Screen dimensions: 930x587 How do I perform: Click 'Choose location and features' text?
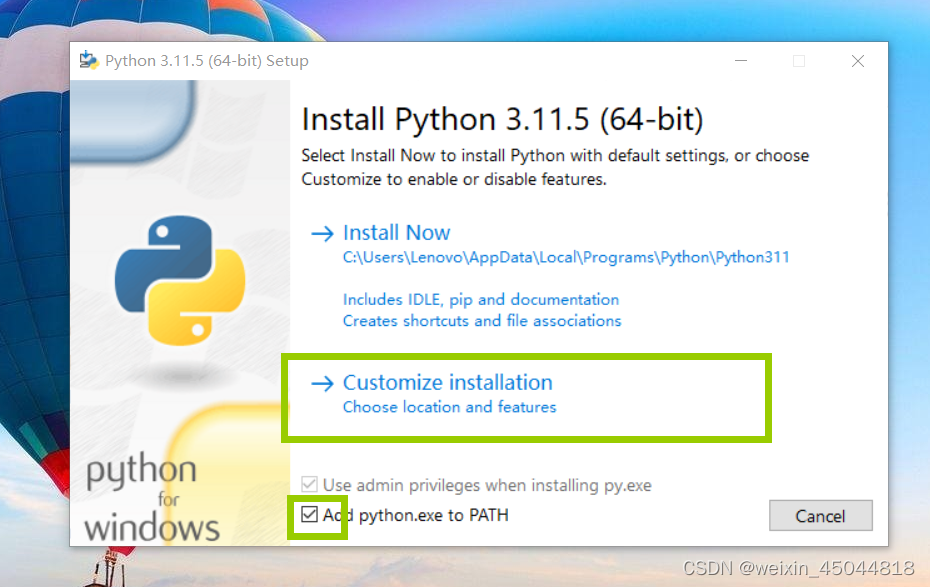(x=450, y=407)
